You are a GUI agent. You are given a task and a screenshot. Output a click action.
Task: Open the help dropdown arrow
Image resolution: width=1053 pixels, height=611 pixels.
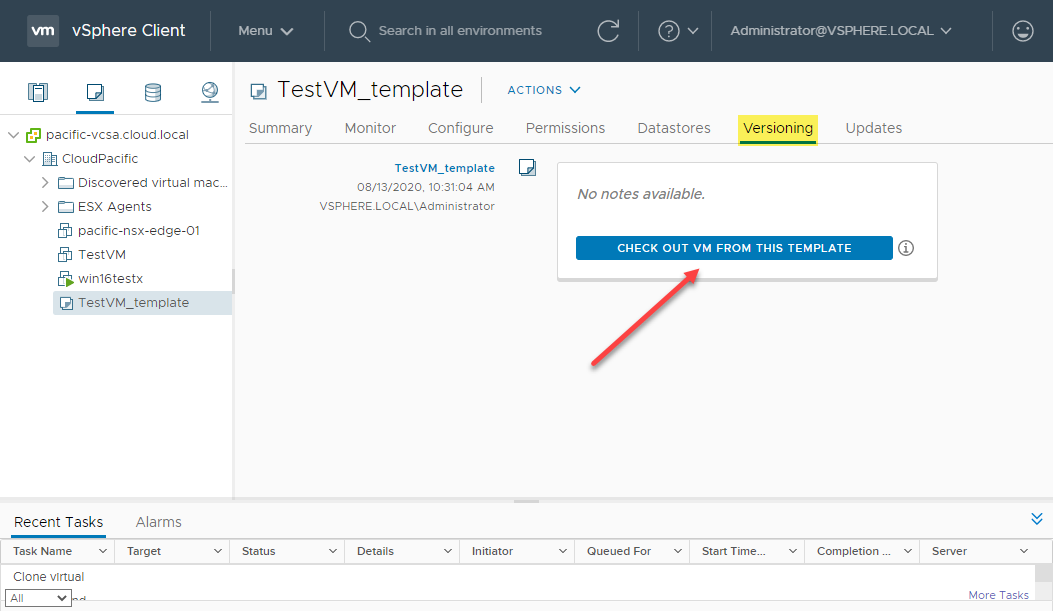[x=693, y=31]
